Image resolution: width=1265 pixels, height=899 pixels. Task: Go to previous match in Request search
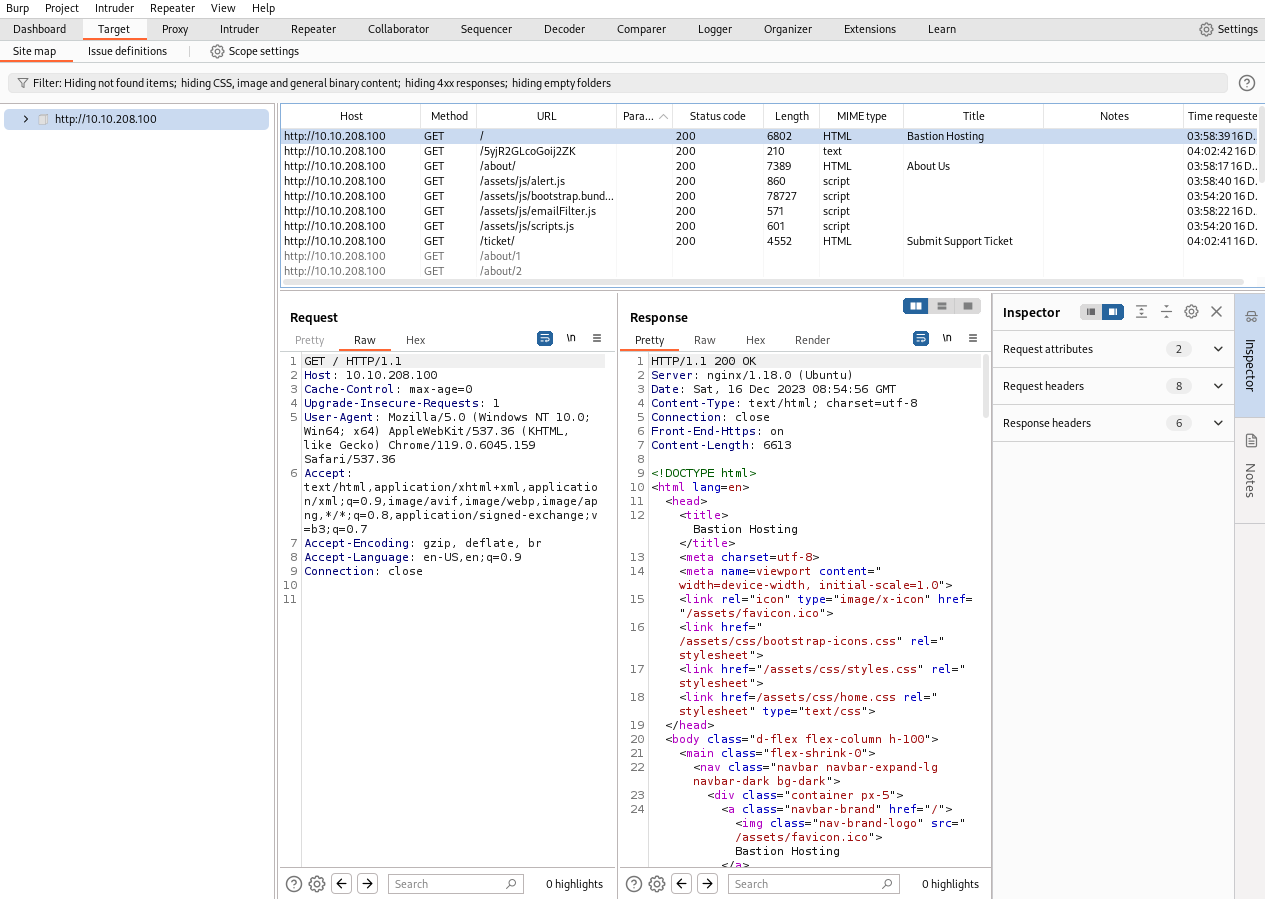click(x=342, y=884)
